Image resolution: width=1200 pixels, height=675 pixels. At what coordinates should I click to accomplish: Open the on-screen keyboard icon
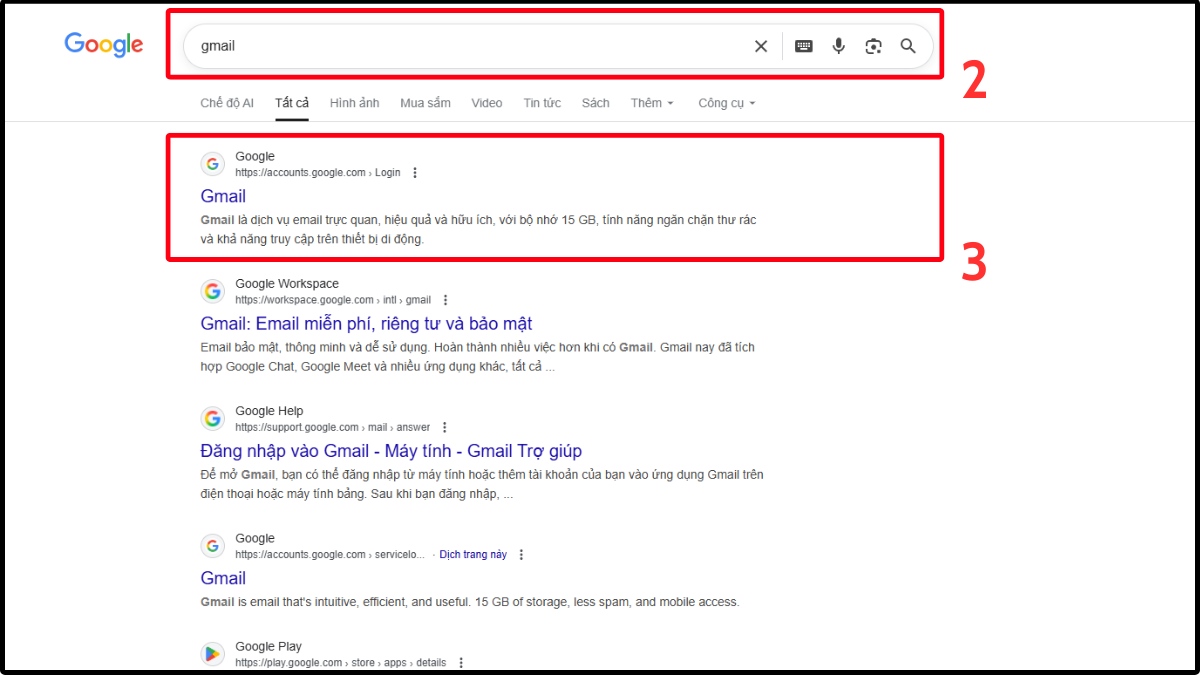click(803, 45)
